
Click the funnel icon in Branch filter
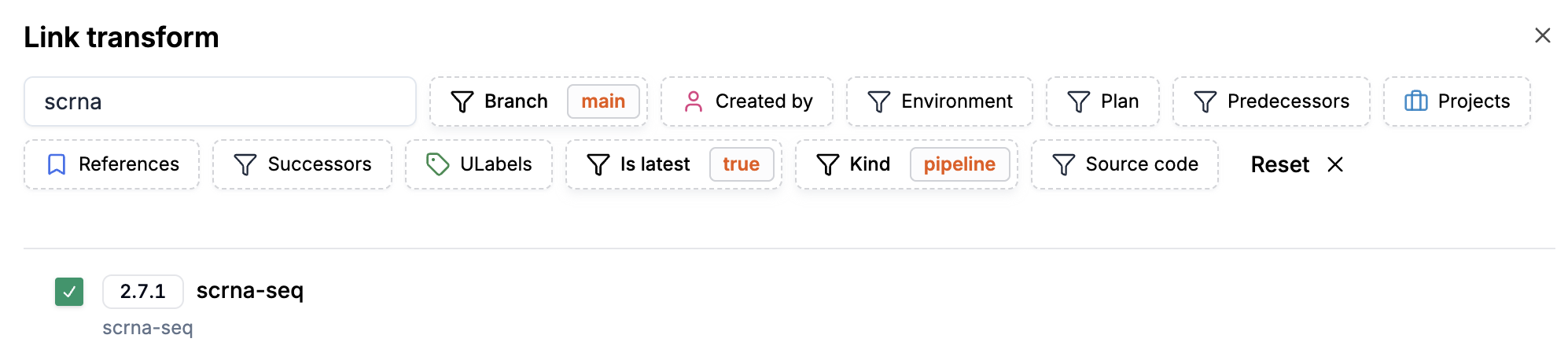pyautogui.click(x=462, y=101)
